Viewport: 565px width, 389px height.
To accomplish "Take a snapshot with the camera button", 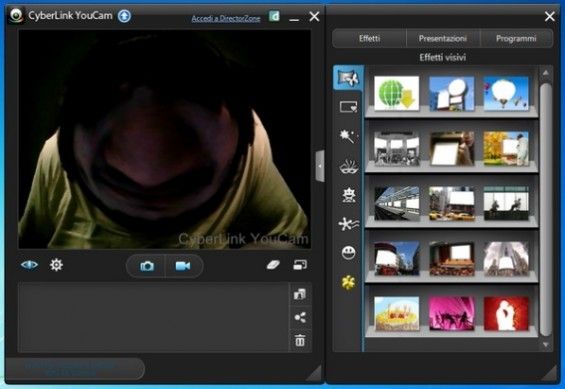I will coord(147,266).
